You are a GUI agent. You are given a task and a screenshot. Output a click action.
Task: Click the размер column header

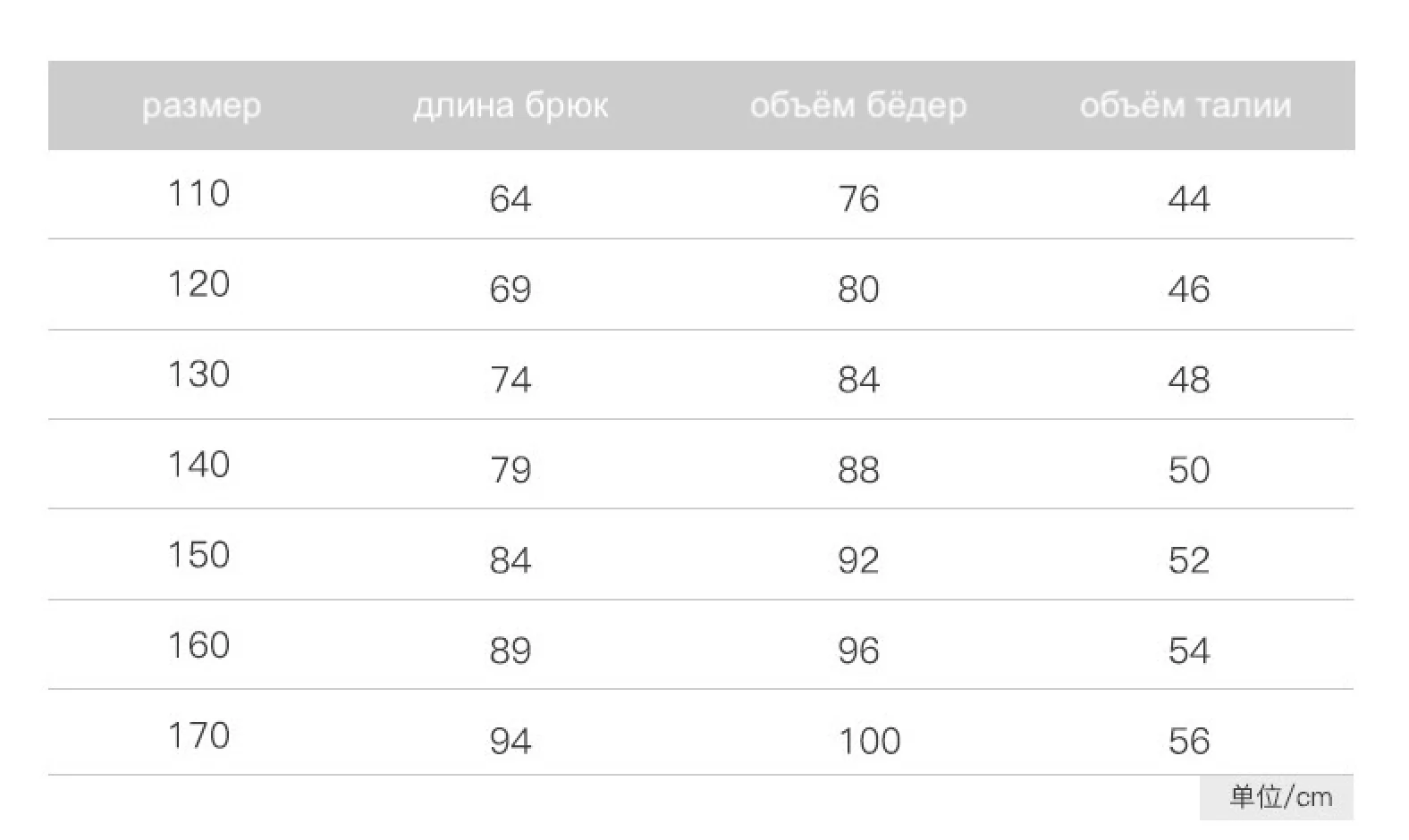point(201,106)
